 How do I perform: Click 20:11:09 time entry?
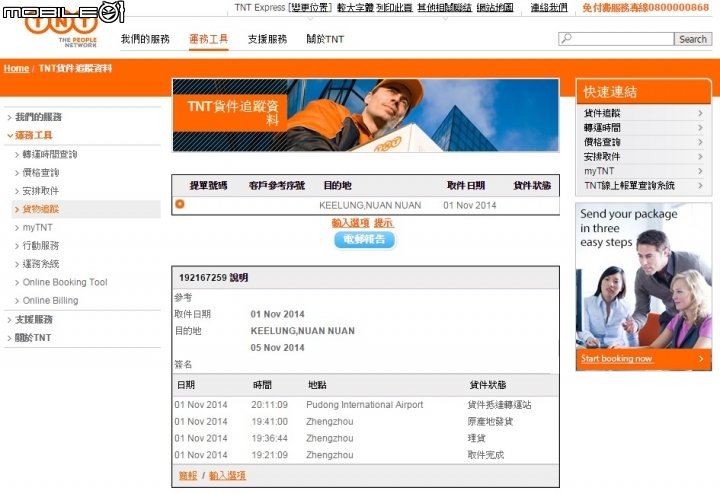click(270, 405)
